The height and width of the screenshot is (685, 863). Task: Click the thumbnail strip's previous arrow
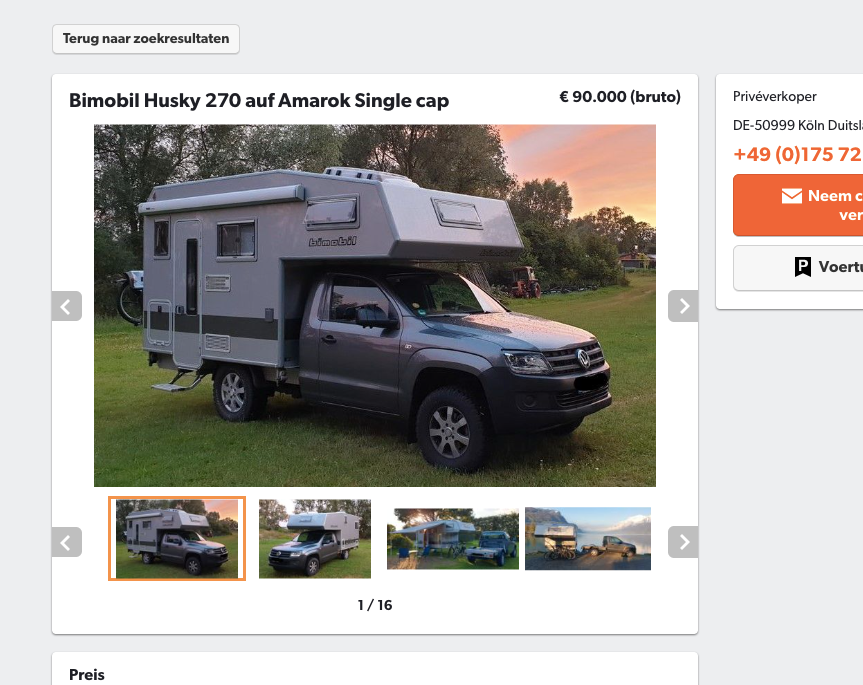coord(67,542)
